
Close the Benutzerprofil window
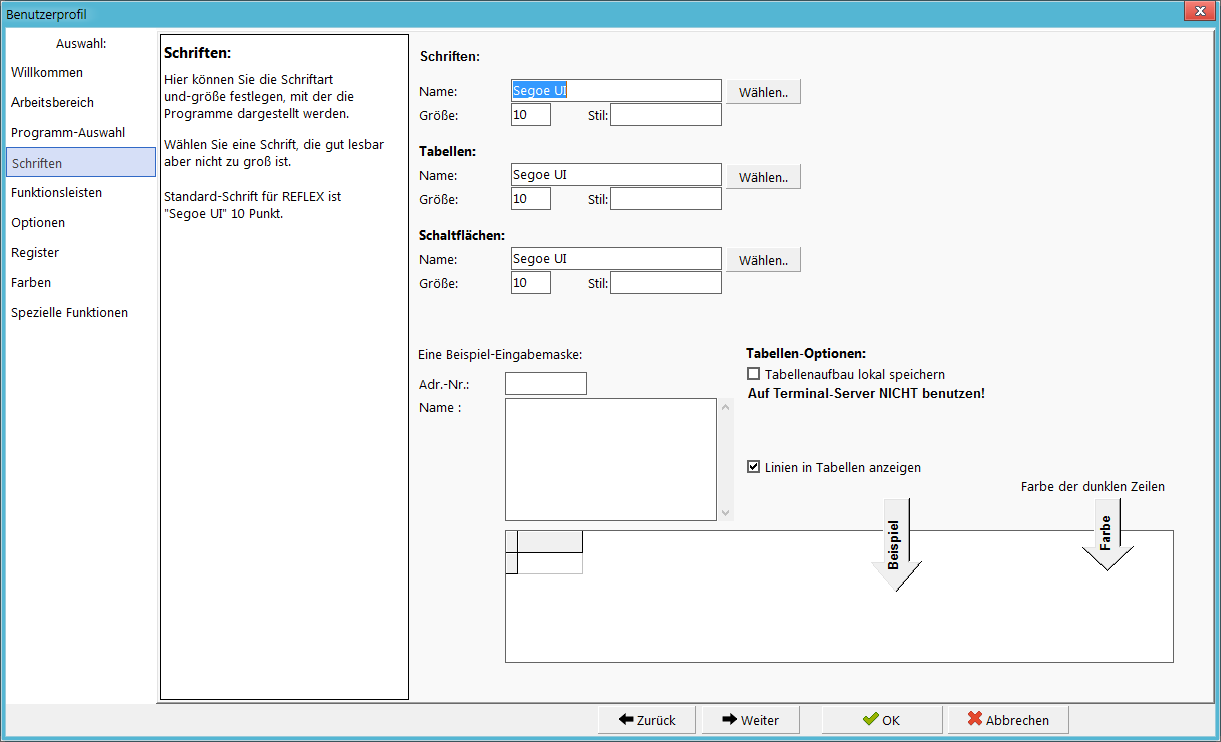click(x=1197, y=11)
